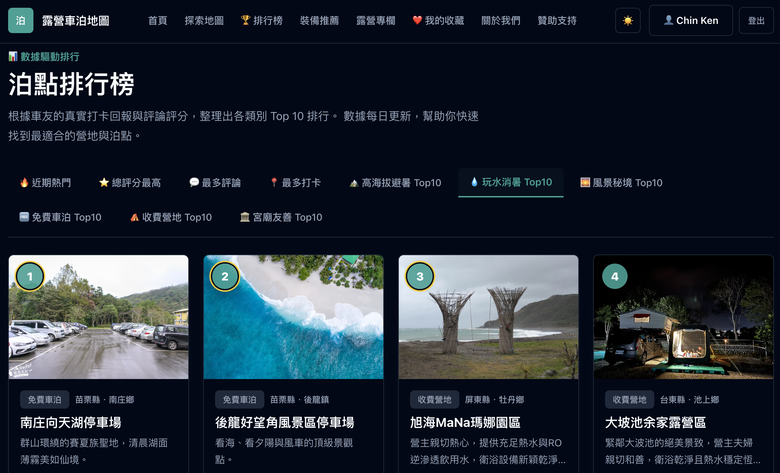
Task: Open the 南庄向天湖停車場 title
Action: pyautogui.click(x=71, y=422)
